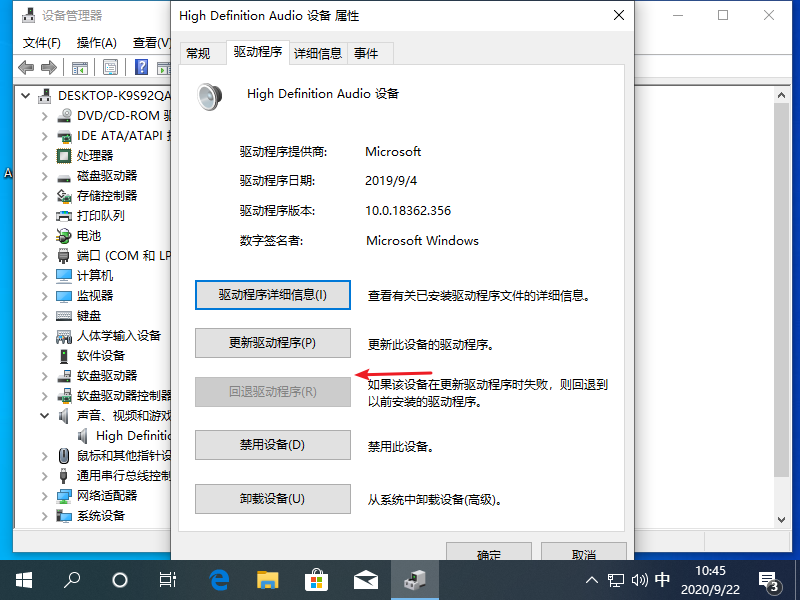
Task: Close the audio properties dialog
Action: pyautogui.click(x=619, y=15)
